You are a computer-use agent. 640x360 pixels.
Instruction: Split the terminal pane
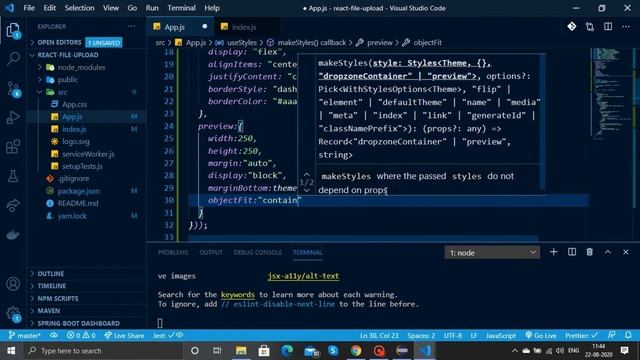[x=572, y=252]
